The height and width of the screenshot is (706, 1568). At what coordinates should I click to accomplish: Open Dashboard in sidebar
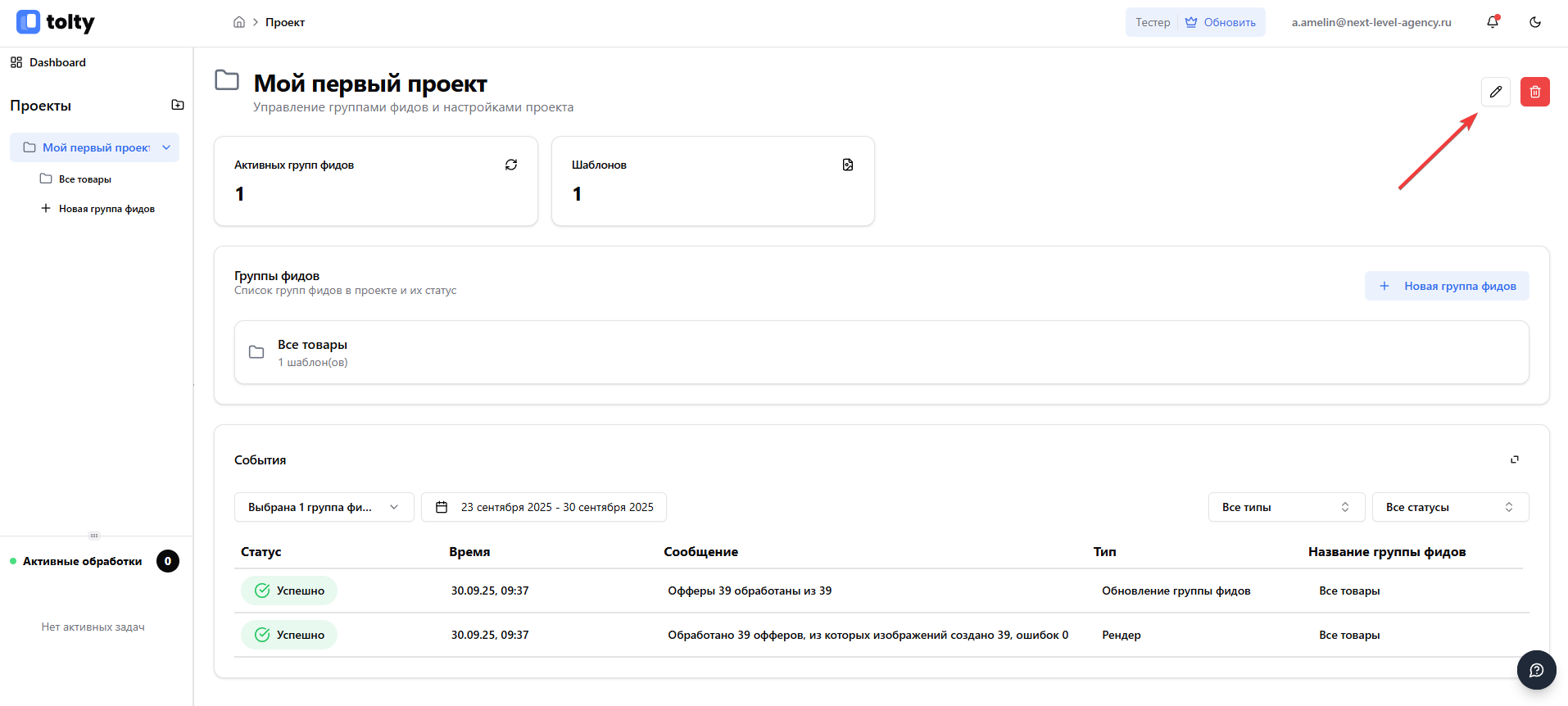point(48,62)
